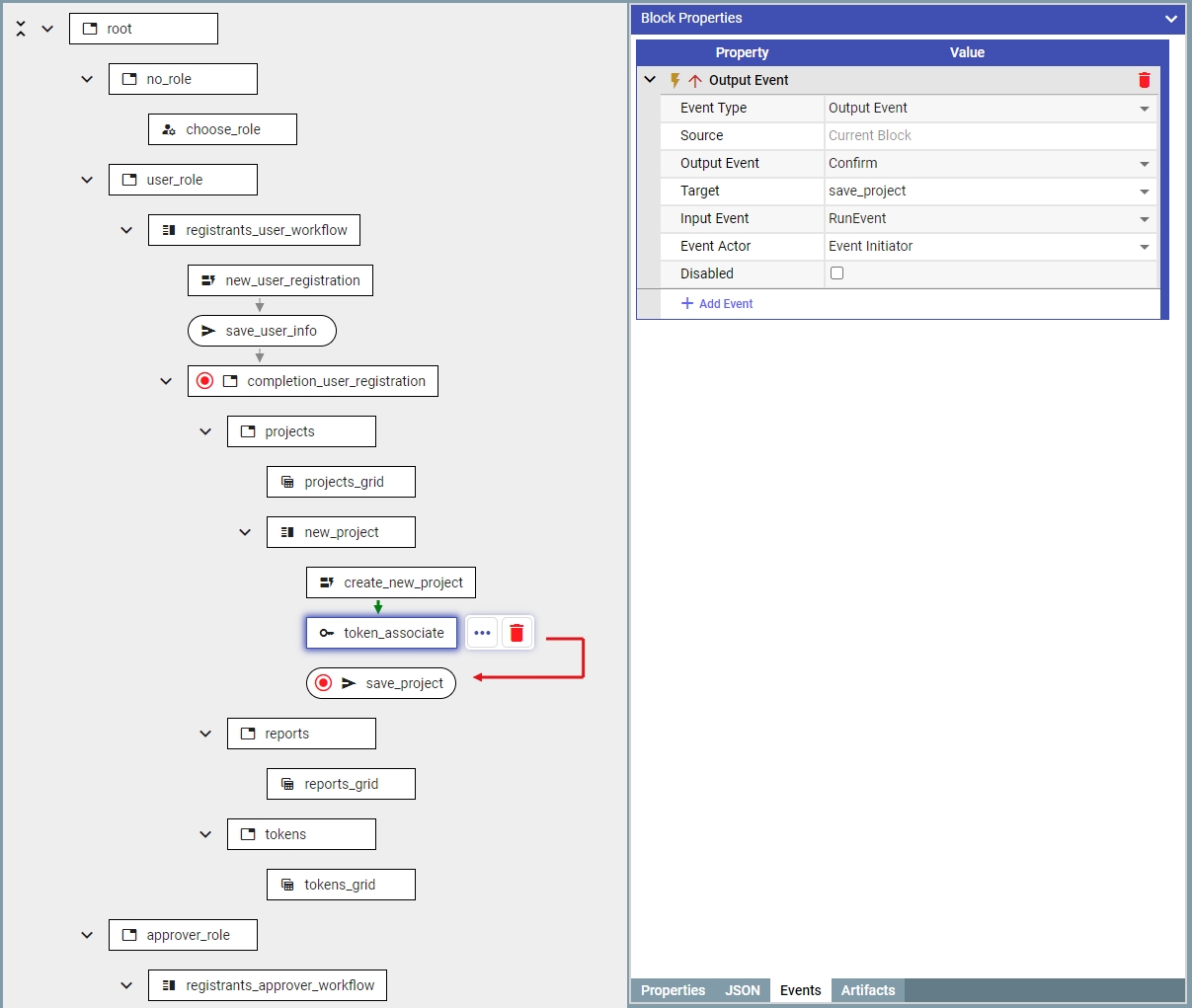
Task: Select the choose_role block
Action: (222, 129)
